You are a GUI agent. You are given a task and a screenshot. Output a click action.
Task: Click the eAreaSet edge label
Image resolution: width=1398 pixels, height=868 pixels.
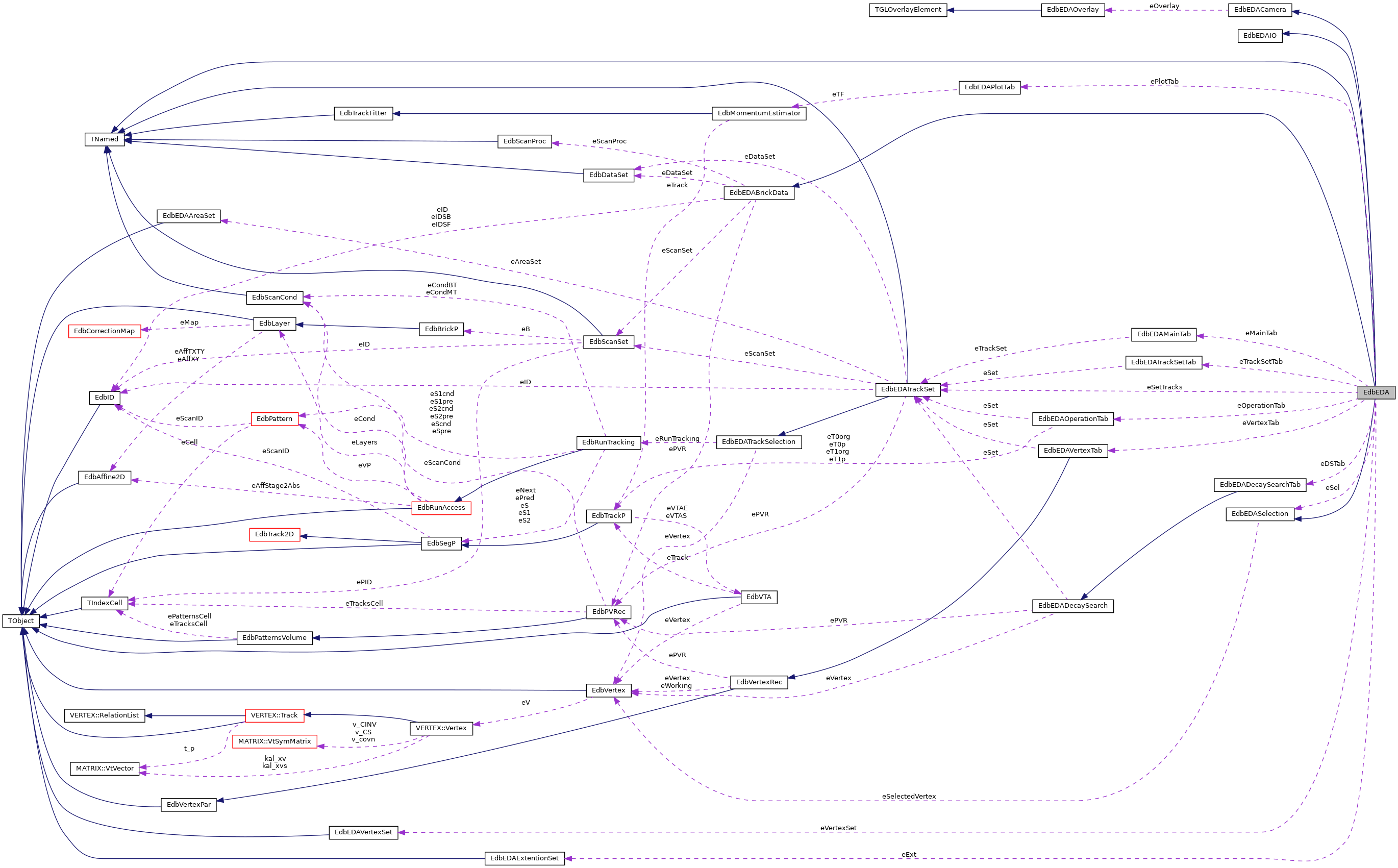point(526,262)
